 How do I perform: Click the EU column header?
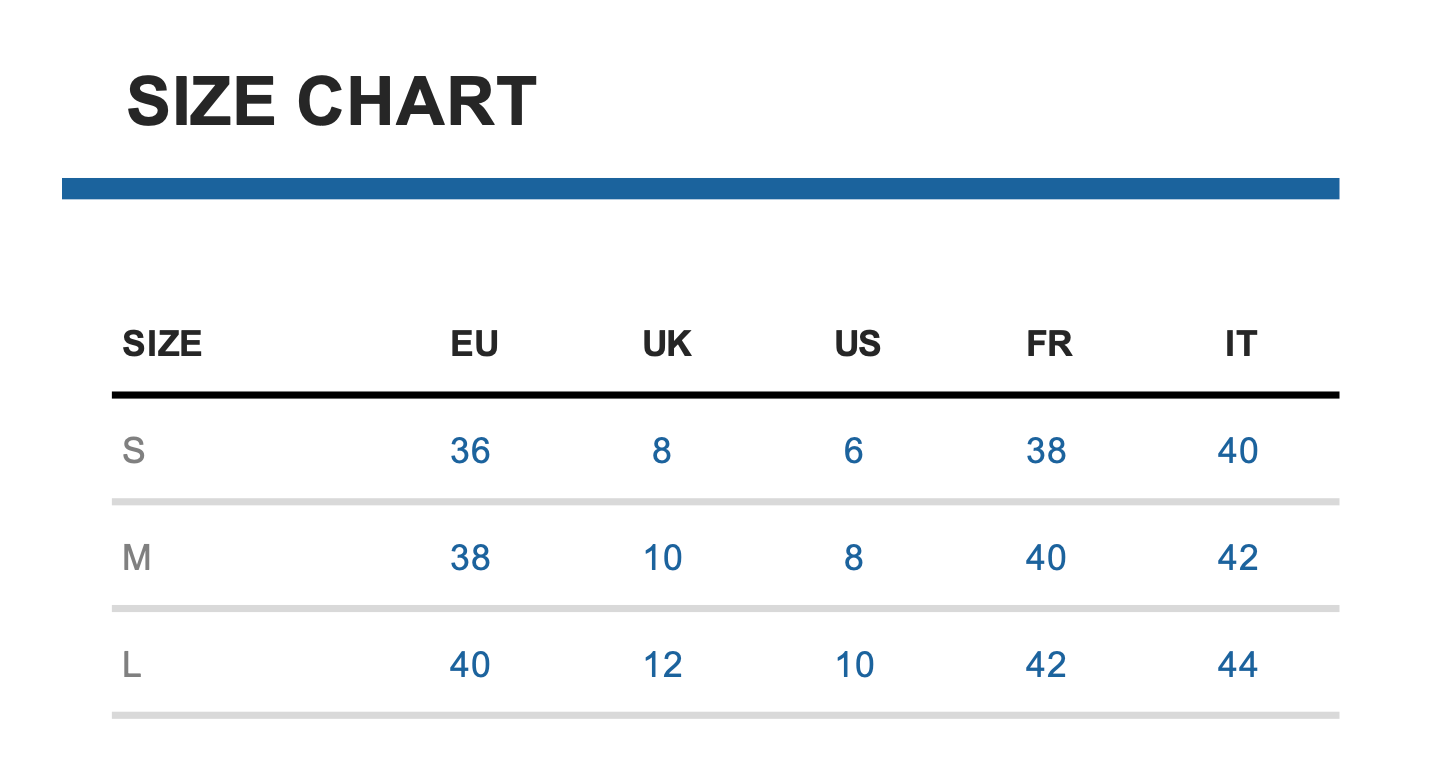474,344
